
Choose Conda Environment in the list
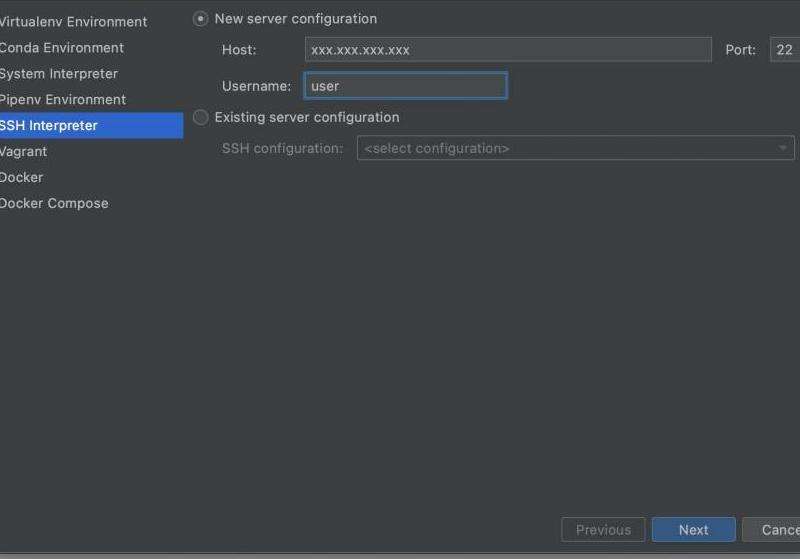62,48
